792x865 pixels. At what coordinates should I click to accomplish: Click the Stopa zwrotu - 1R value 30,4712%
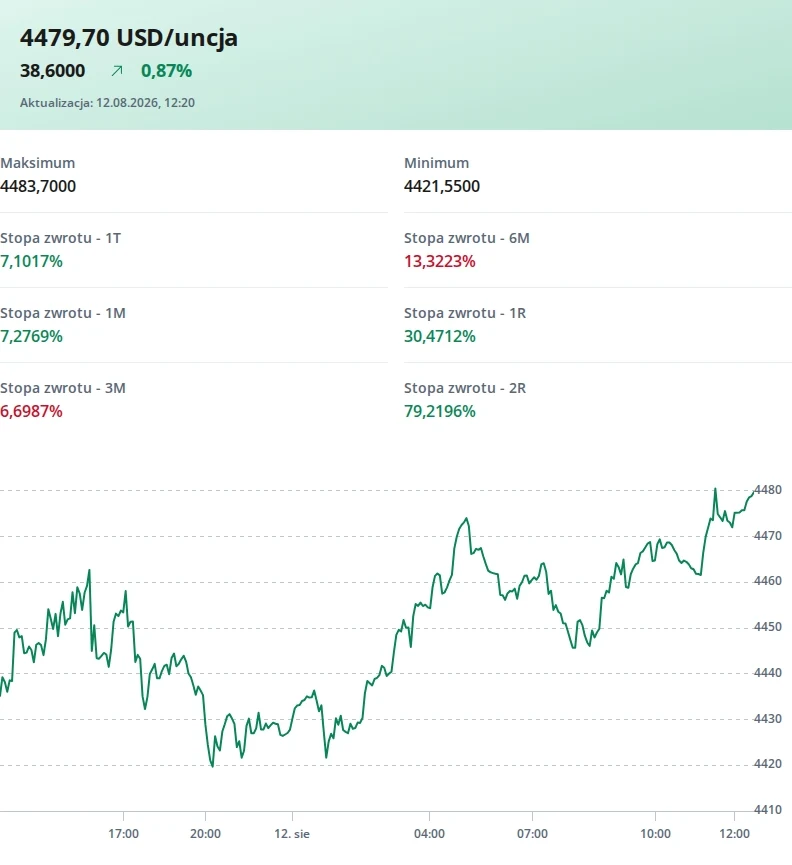click(440, 336)
